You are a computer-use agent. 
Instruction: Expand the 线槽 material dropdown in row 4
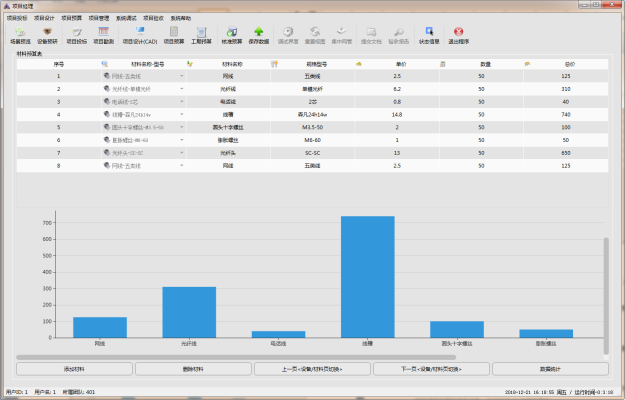[x=181, y=115]
